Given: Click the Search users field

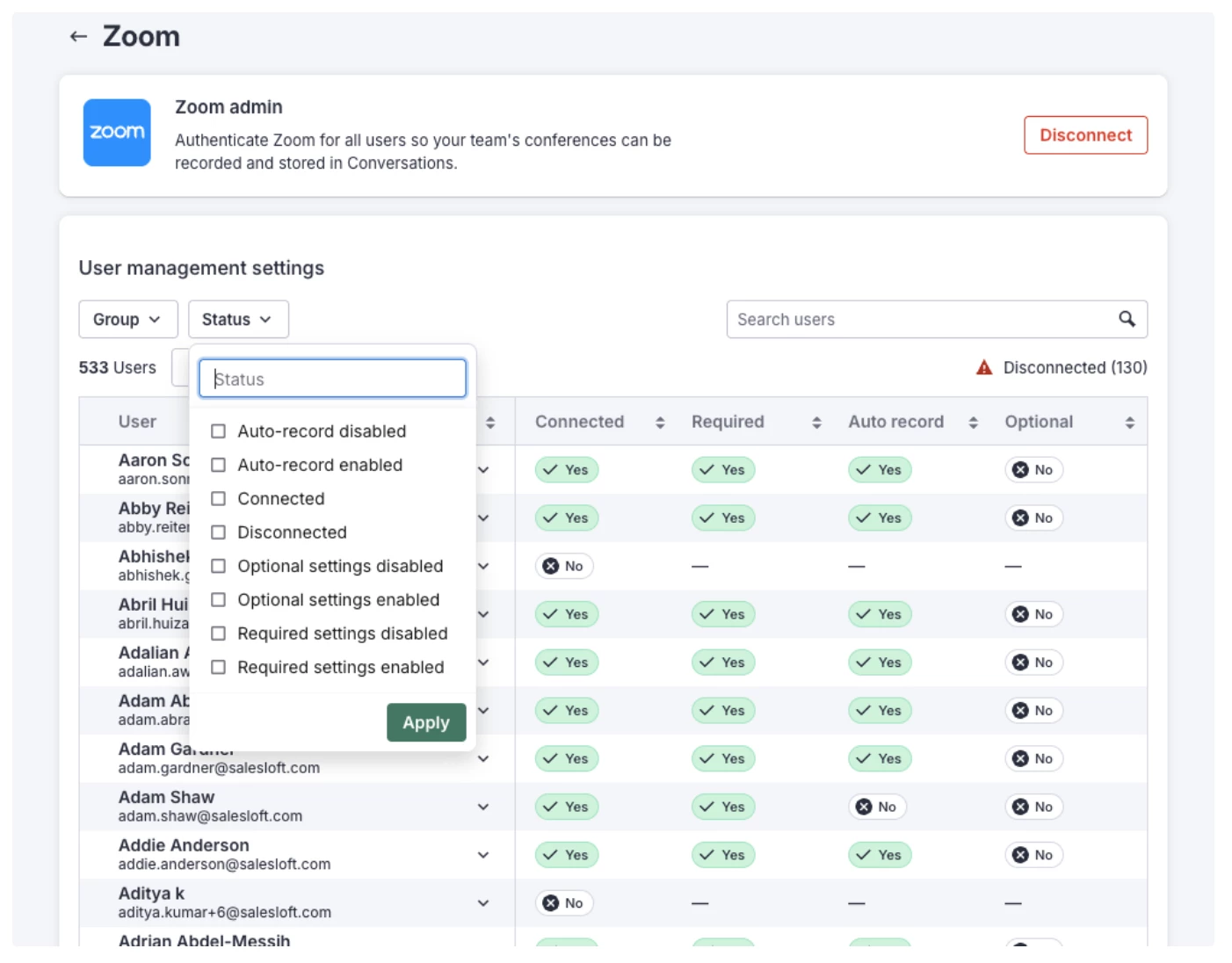Looking at the screenshot, I should tap(937, 319).
